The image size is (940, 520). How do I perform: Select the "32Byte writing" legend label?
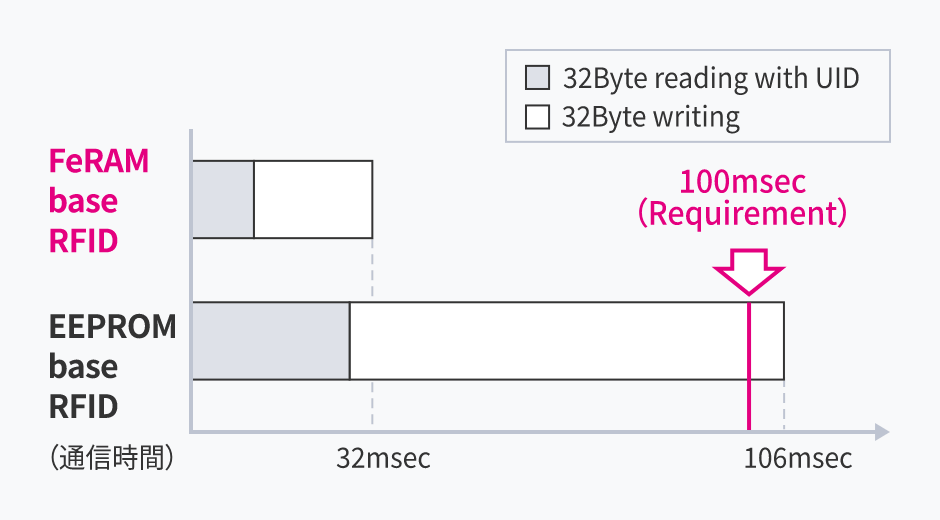650,117
